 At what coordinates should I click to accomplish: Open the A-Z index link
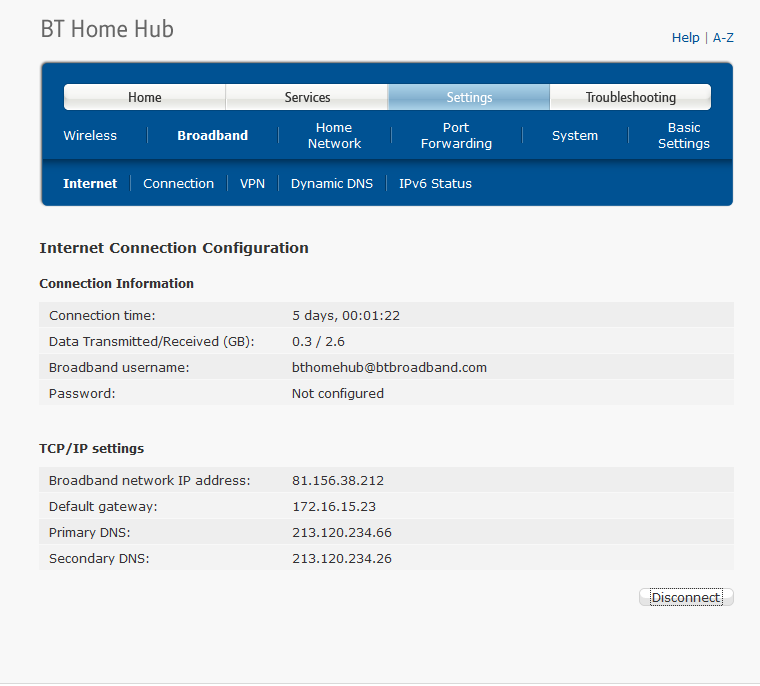click(723, 37)
